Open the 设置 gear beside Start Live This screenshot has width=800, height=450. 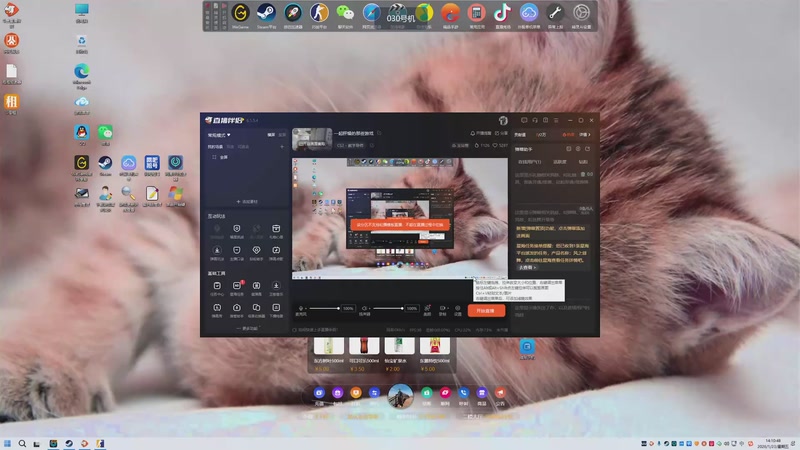[x=458, y=310]
